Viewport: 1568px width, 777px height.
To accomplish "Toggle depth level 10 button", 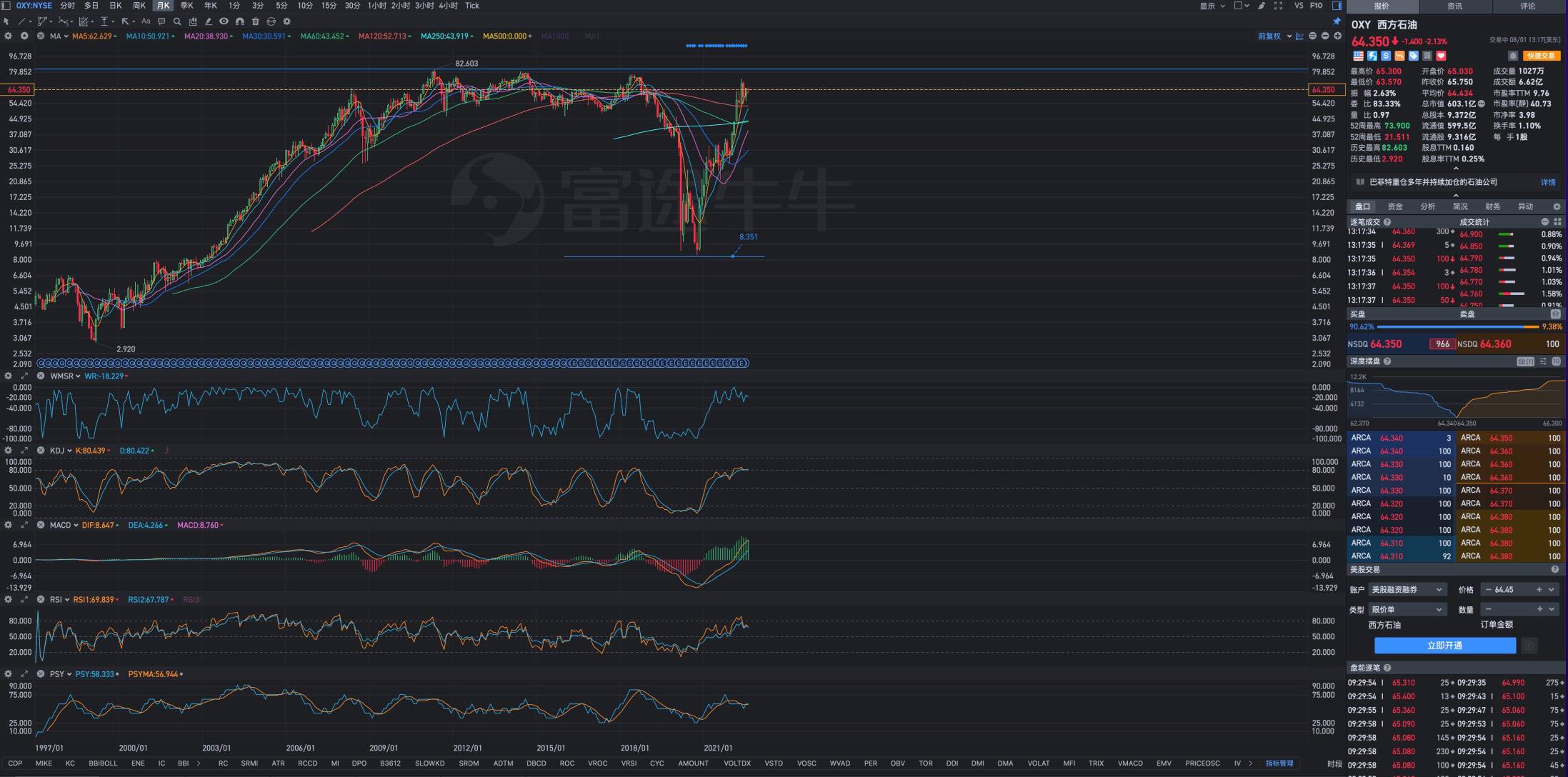I will [1556, 361].
